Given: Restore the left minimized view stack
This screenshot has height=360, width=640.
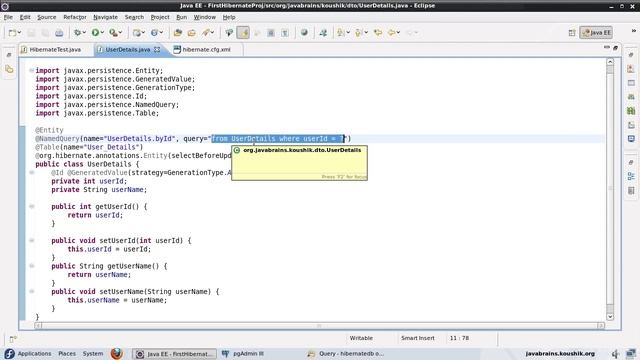Looking at the screenshot, I should pyautogui.click(x=9, y=55).
